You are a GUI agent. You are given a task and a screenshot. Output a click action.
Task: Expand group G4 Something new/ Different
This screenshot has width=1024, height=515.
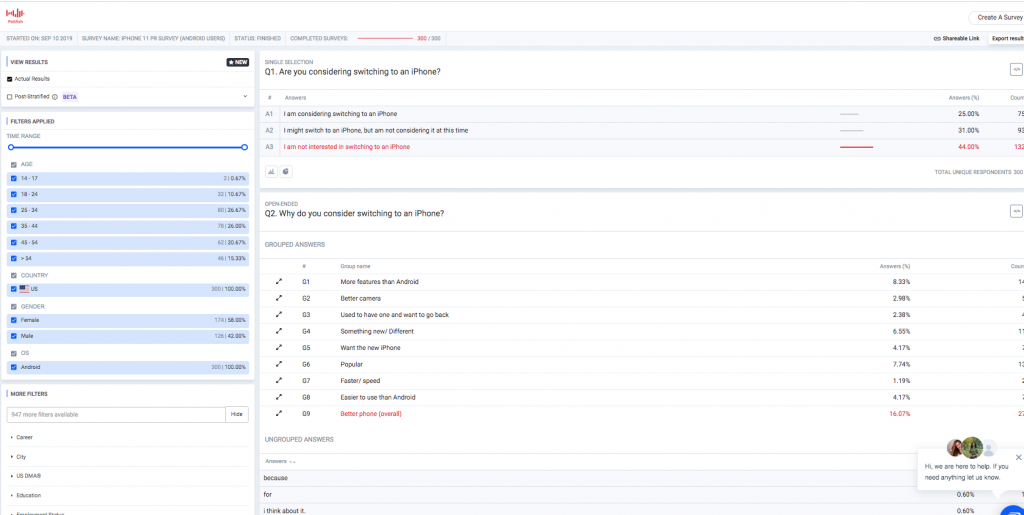[279, 331]
